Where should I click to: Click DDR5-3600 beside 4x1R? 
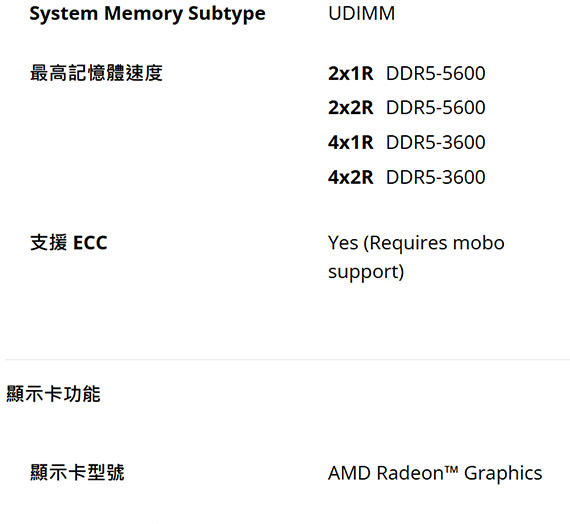click(435, 142)
